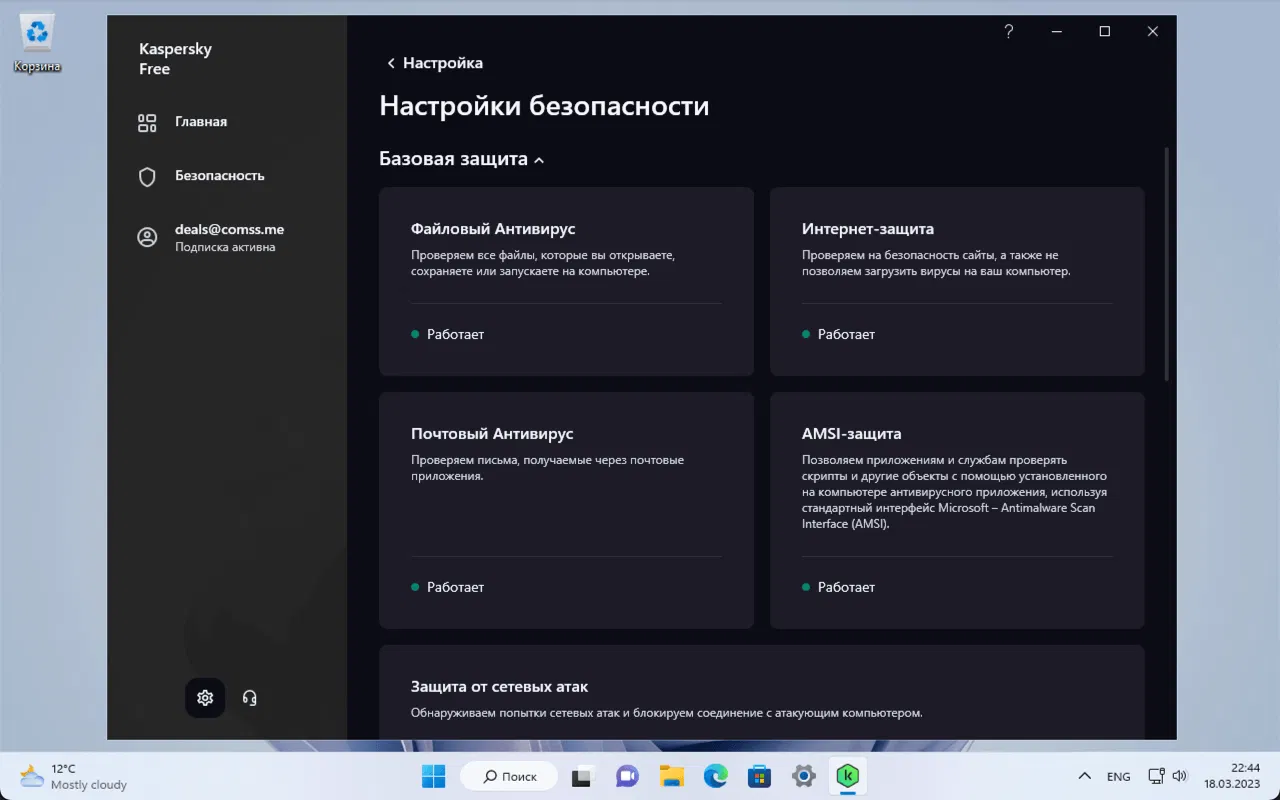Screen dimensions: 1280x800
Task: Go to Безопасность in the sidebar
Action: pos(201,176)
